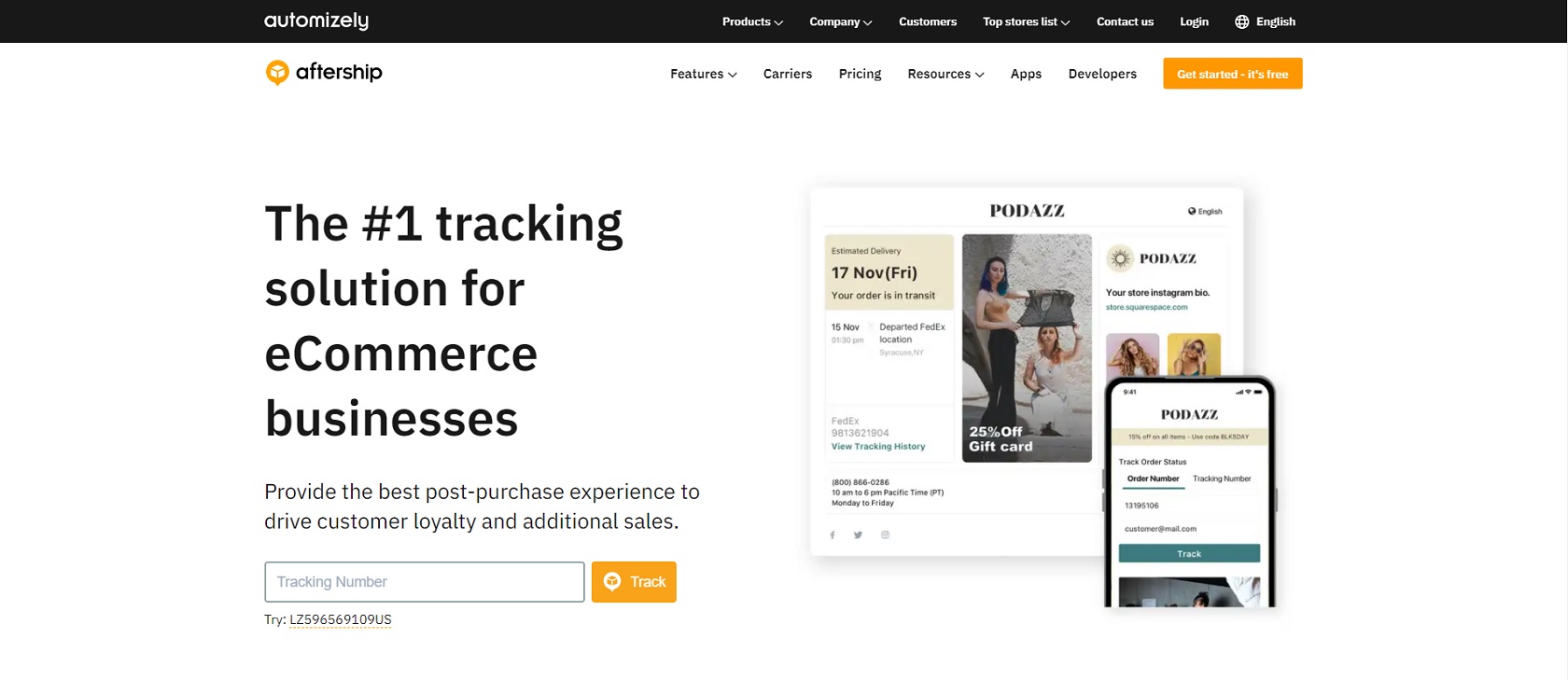Image resolution: width=1568 pixels, height=680 pixels.
Task: Go to the Carriers page
Action: [788, 74]
